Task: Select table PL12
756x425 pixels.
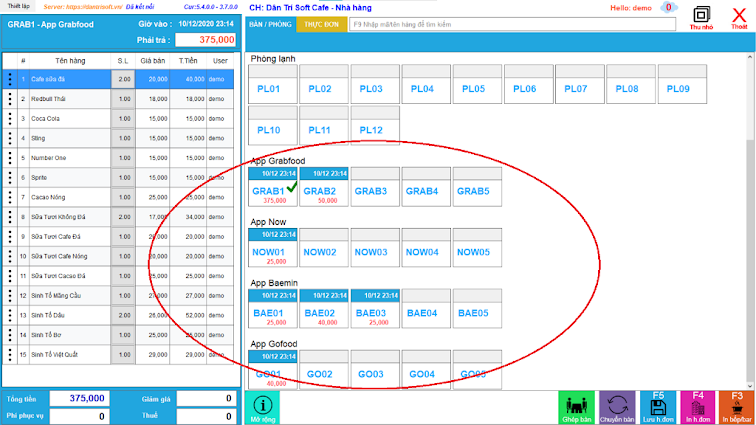Action: (x=375, y=125)
